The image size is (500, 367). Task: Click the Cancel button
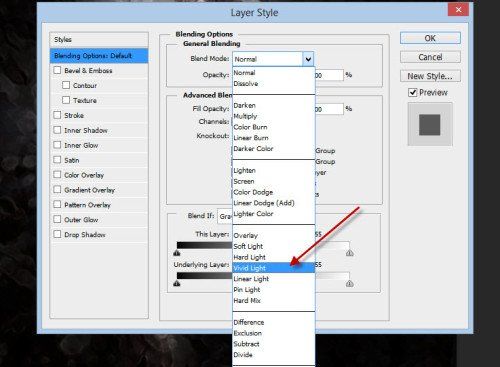[x=430, y=57]
